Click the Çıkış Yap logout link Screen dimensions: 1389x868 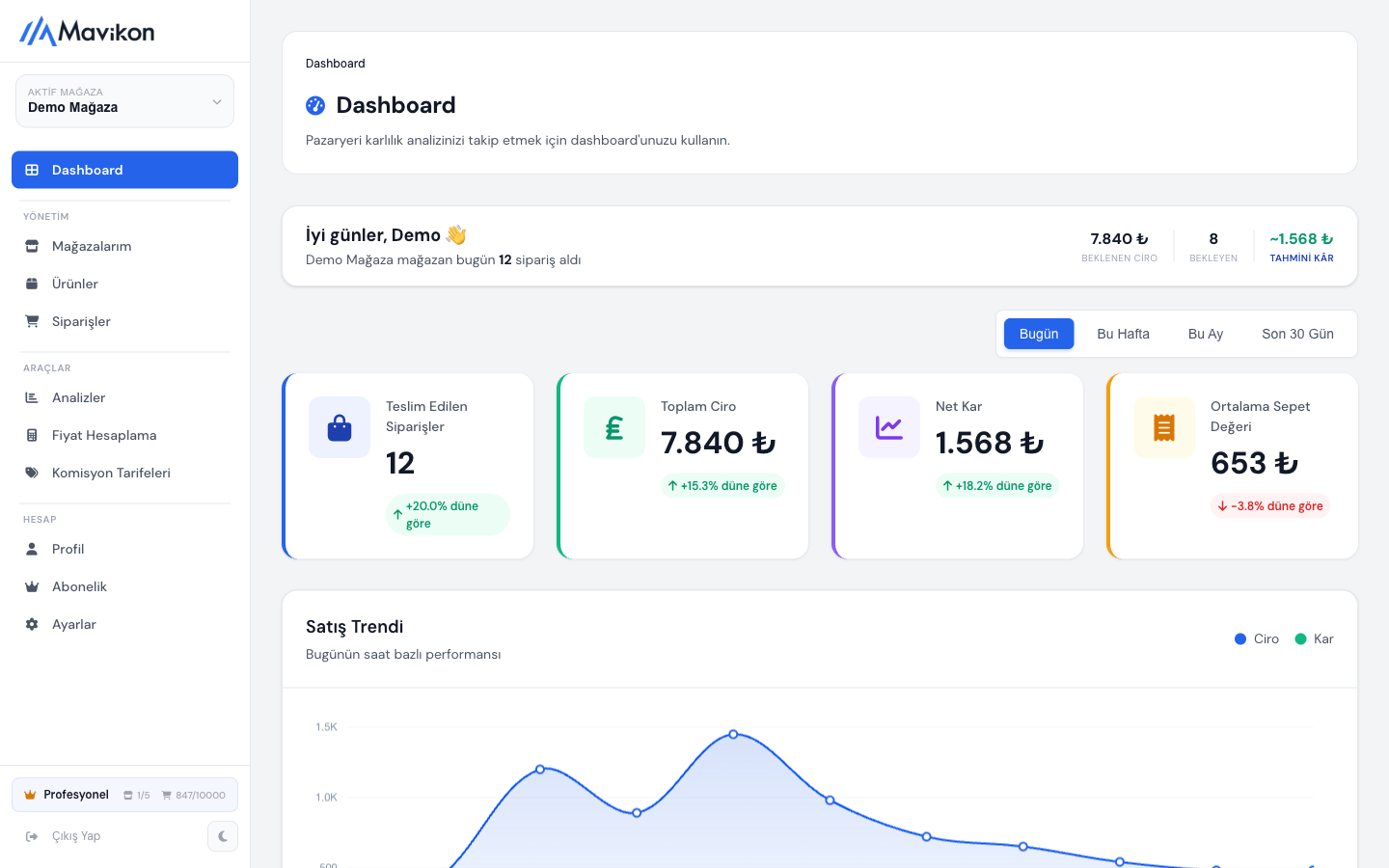75,835
